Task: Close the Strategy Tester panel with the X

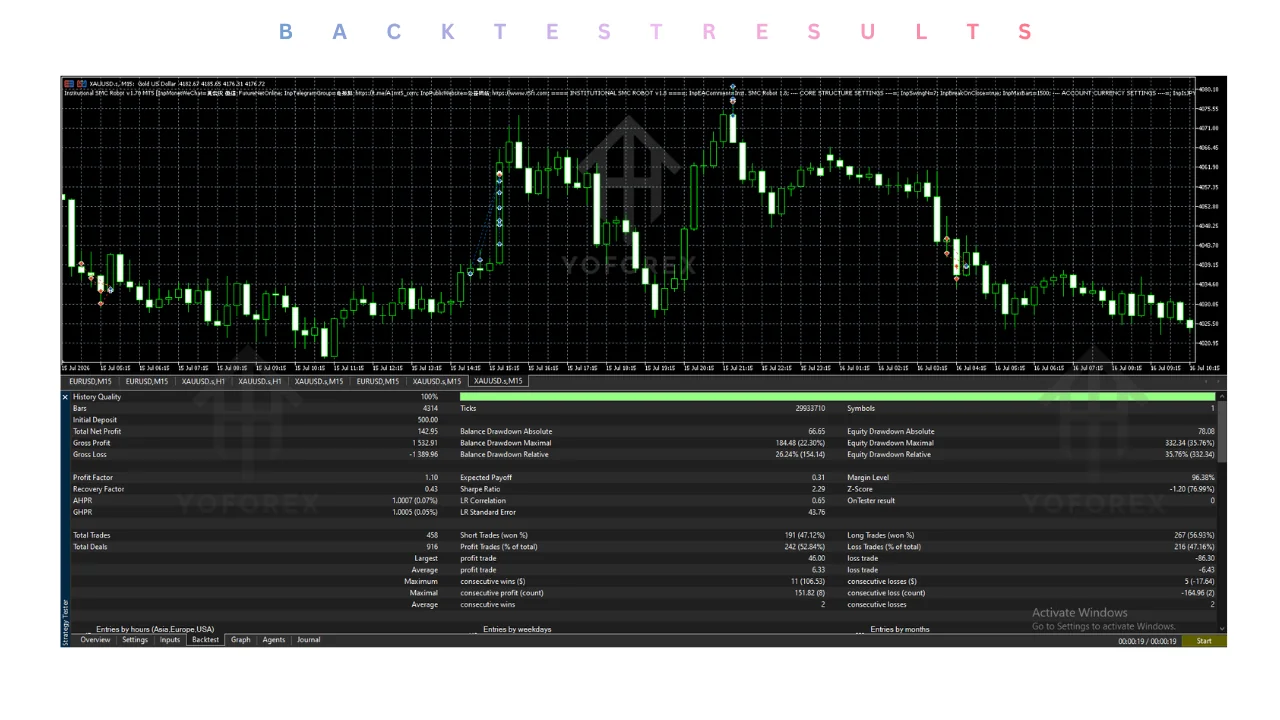Action: pyautogui.click(x=66, y=397)
